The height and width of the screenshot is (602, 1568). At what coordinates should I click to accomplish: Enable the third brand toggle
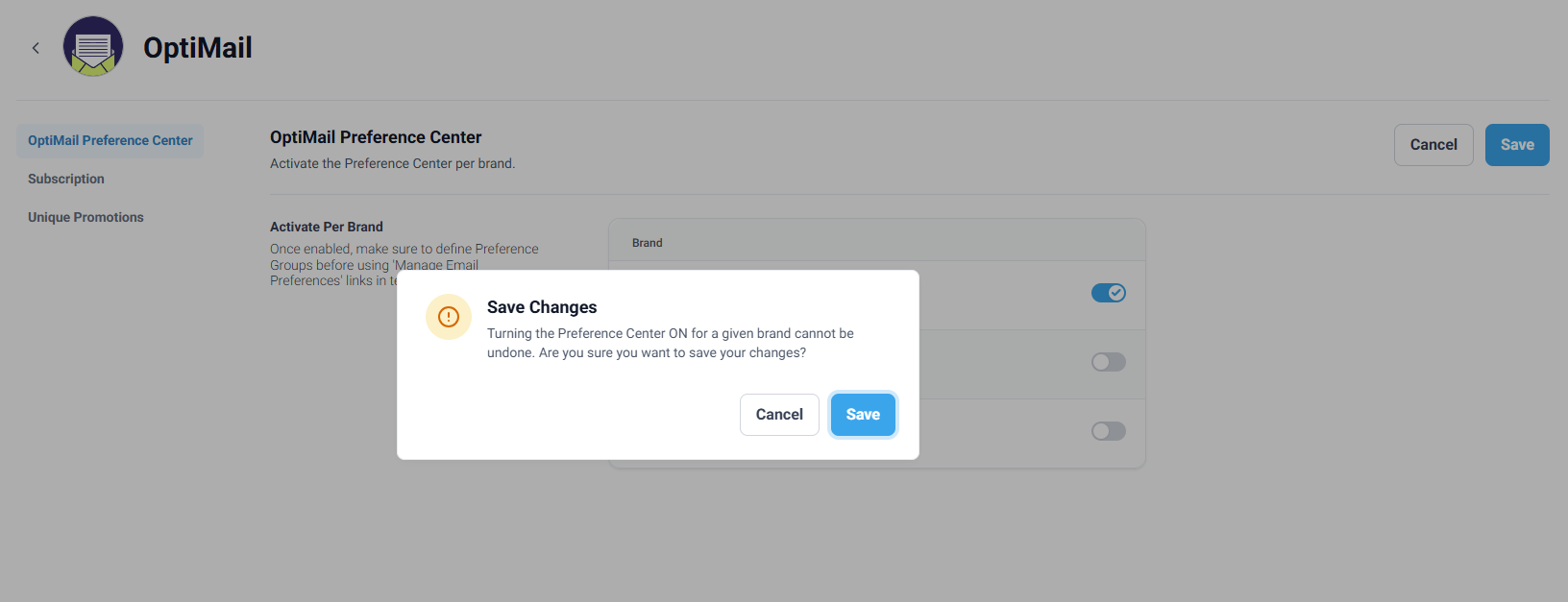coord(1108,431)
